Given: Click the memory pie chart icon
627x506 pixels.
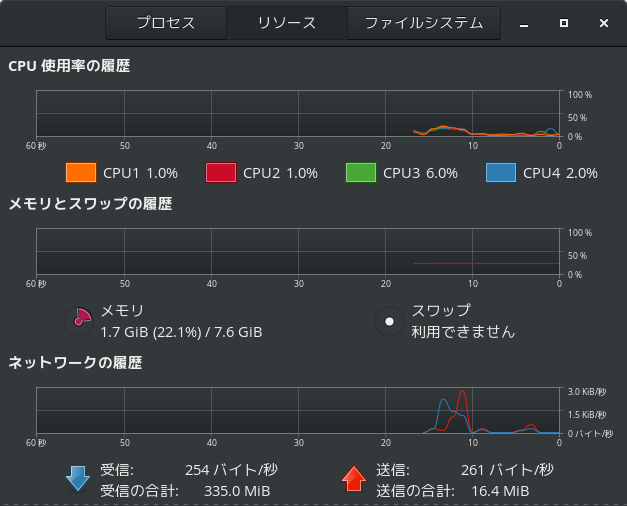Looking at the screenshot, I should coord(79,321).
